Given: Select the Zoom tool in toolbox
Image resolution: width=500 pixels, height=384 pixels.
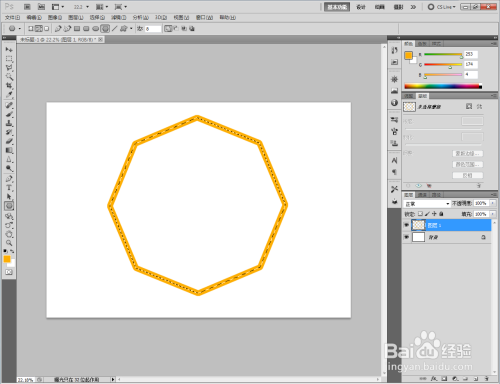Looking at the screenshot, I should pos(9,243).
